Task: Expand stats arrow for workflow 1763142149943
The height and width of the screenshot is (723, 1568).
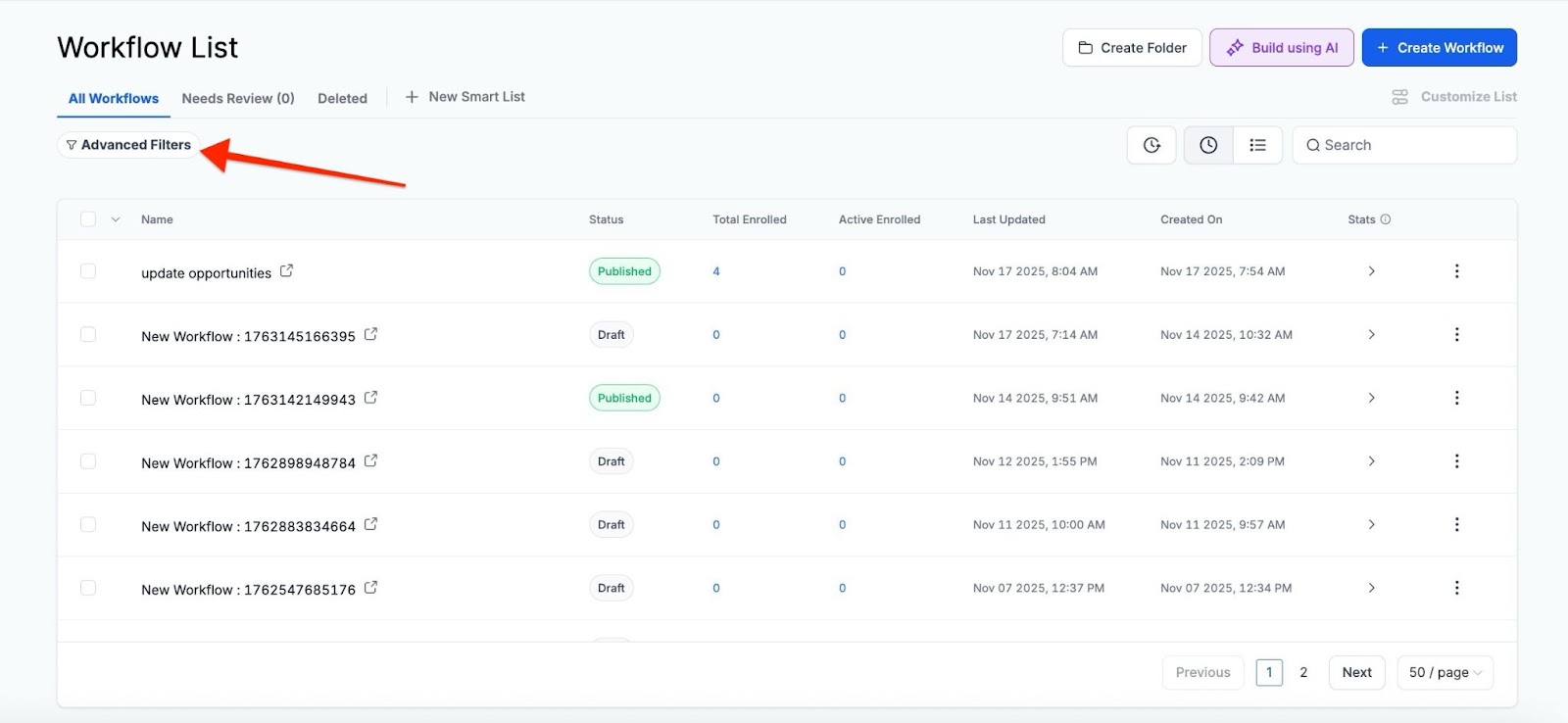Action: pyautogui.click(x=1371, y=398)
